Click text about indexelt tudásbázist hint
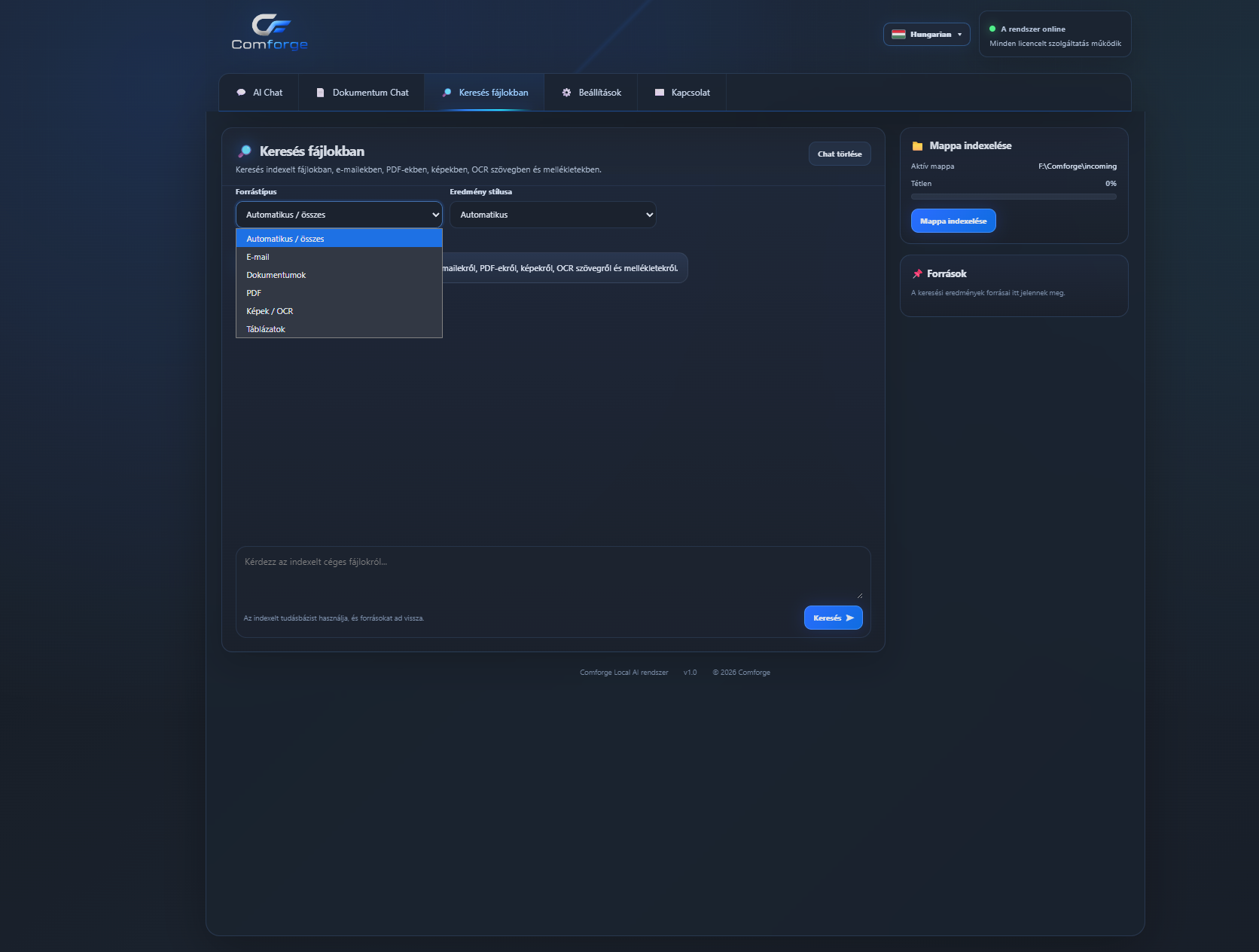Viewport: 1259px width, 952px height. [x=334, y=618]
